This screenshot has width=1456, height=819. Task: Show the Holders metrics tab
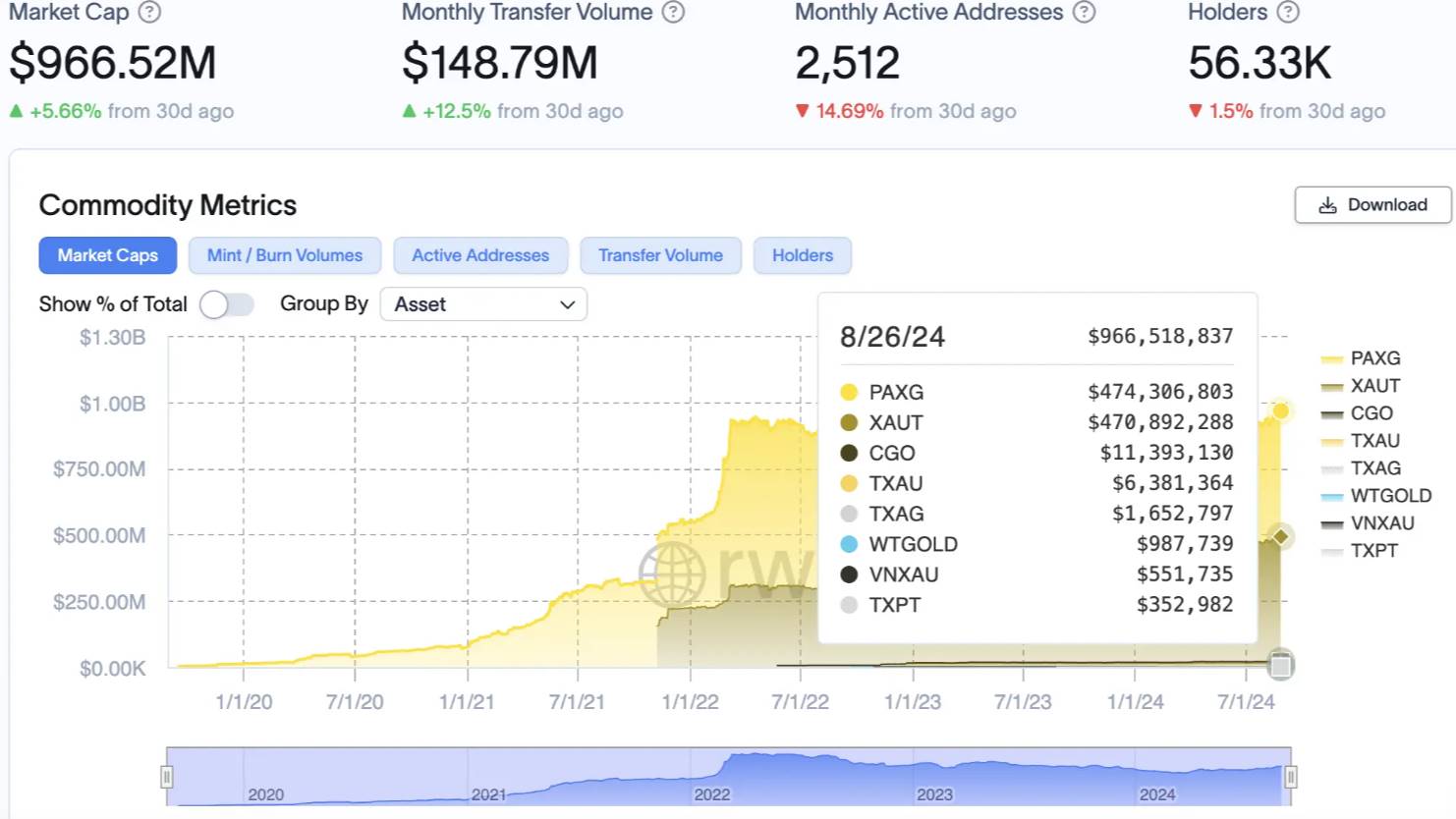802,255
